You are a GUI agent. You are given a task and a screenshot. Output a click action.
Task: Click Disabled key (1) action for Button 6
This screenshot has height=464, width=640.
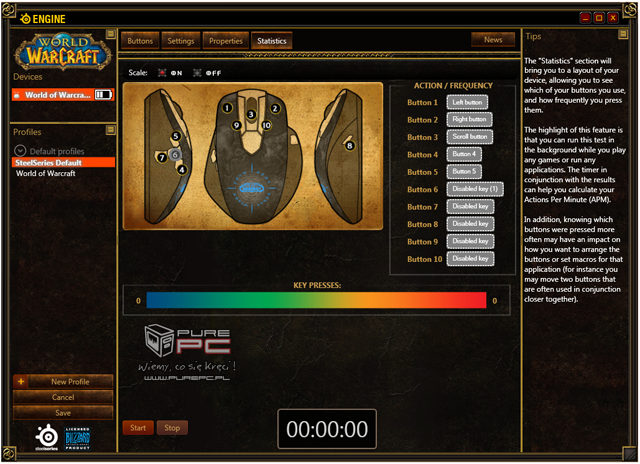click(475, 189)
